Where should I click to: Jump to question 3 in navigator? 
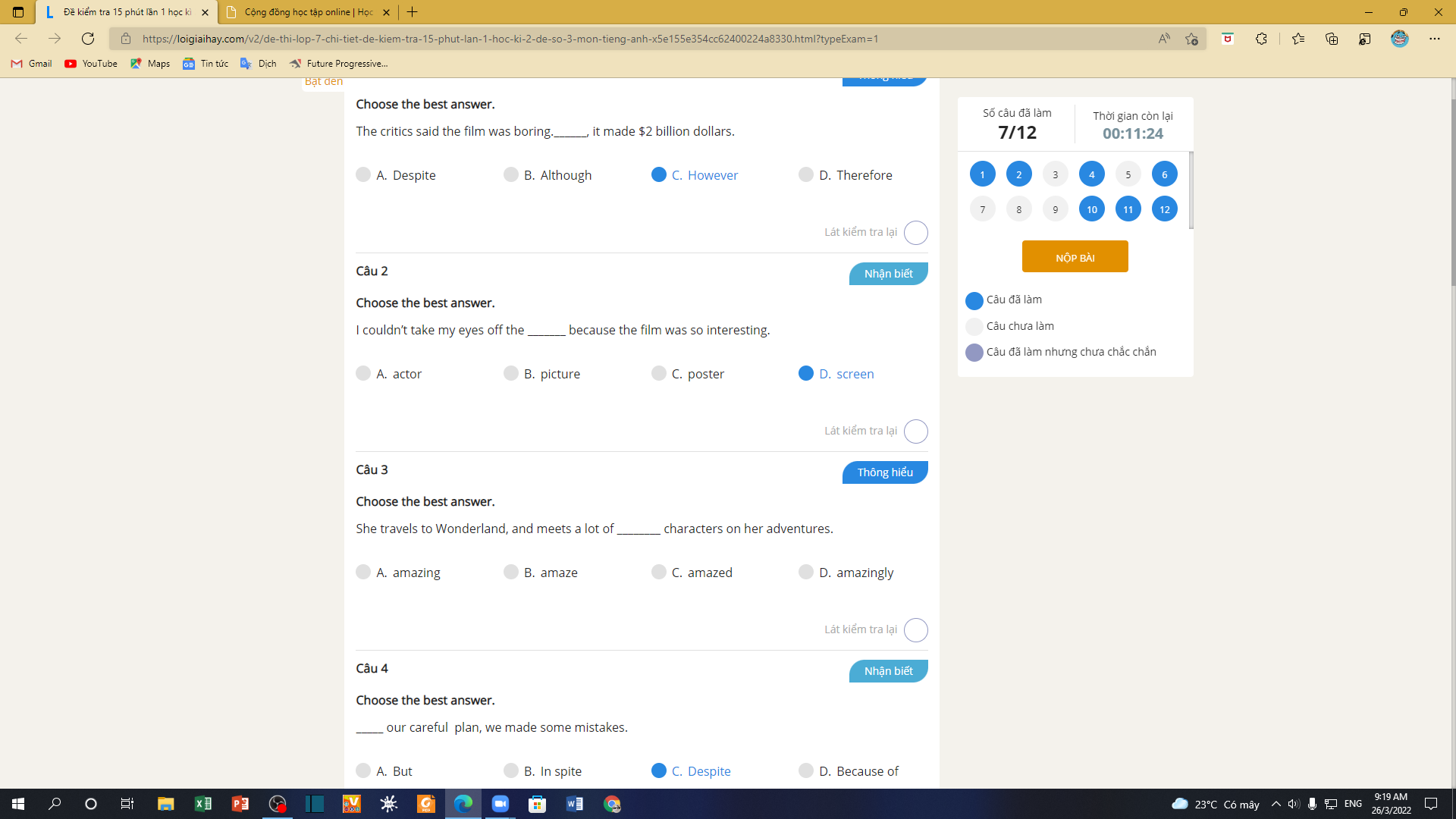[x=1055, y=174]
